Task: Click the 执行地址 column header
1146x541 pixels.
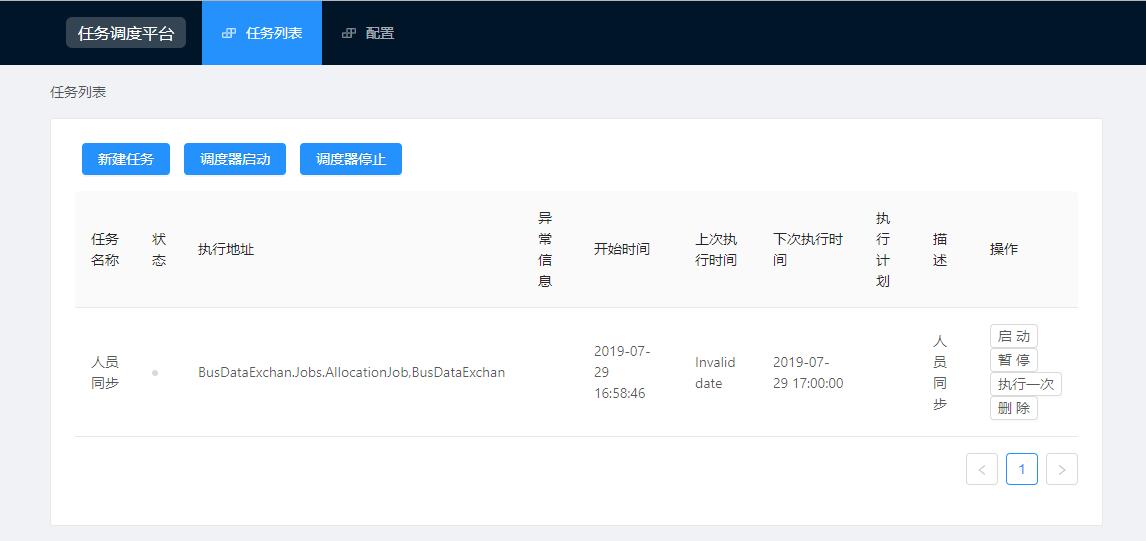Action: tap(226, 249)
